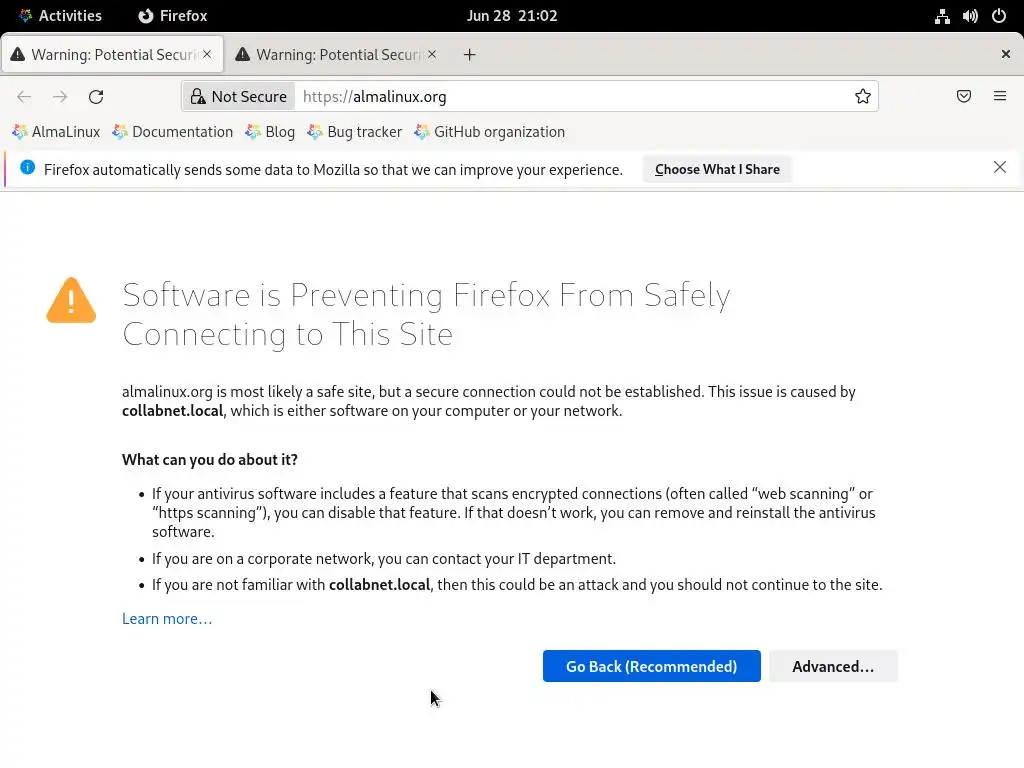Click the Not Secure lock icon
The height and width of the screenshot is (768, 1024).
(198, 97)
